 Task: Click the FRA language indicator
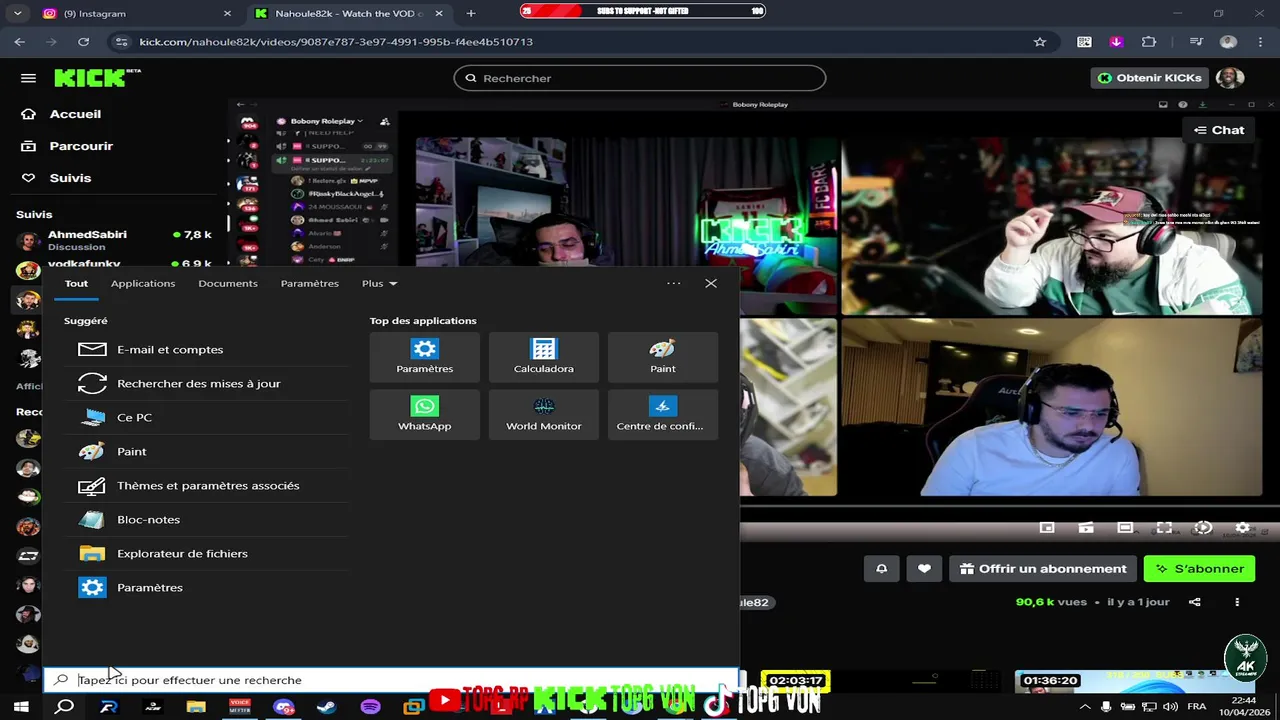pos(1197,707)
